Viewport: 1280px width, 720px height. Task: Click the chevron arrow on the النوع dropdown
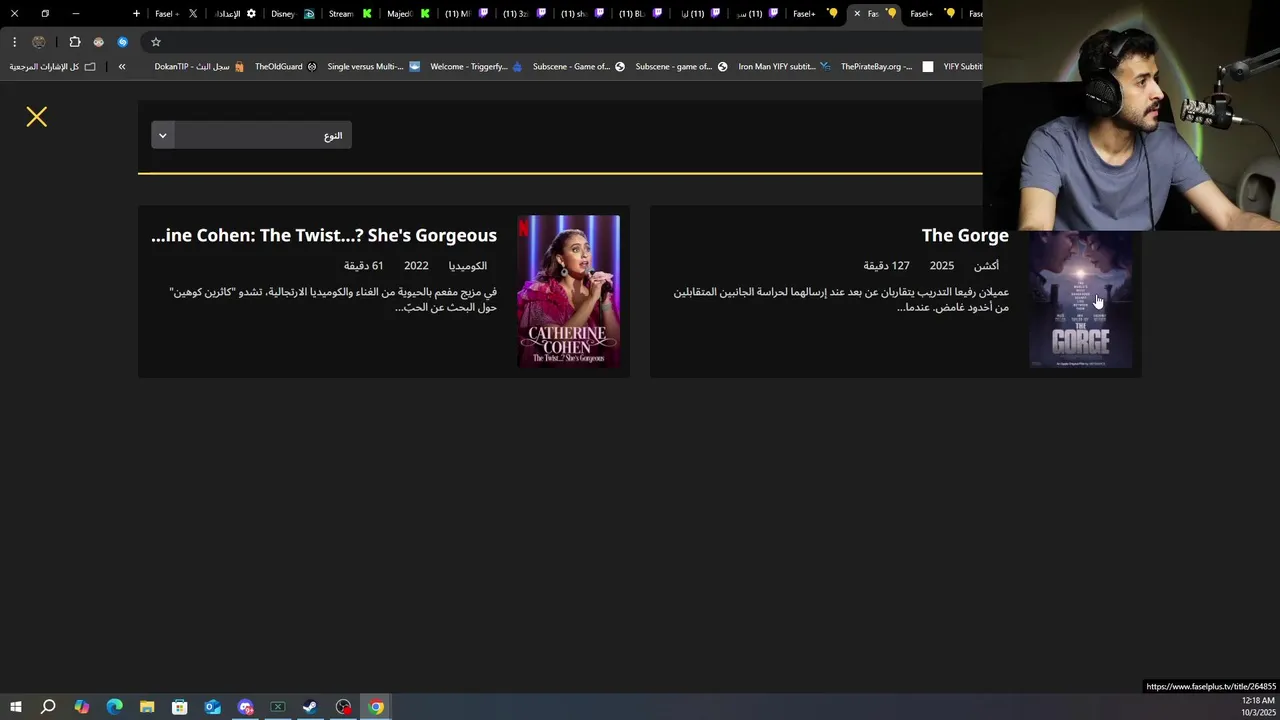(163, 136)
